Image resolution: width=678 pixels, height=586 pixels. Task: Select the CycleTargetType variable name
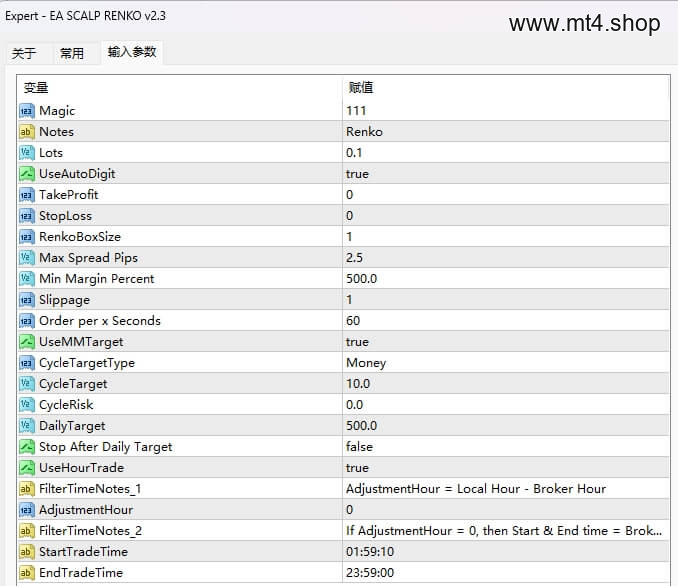click(87, 363)
